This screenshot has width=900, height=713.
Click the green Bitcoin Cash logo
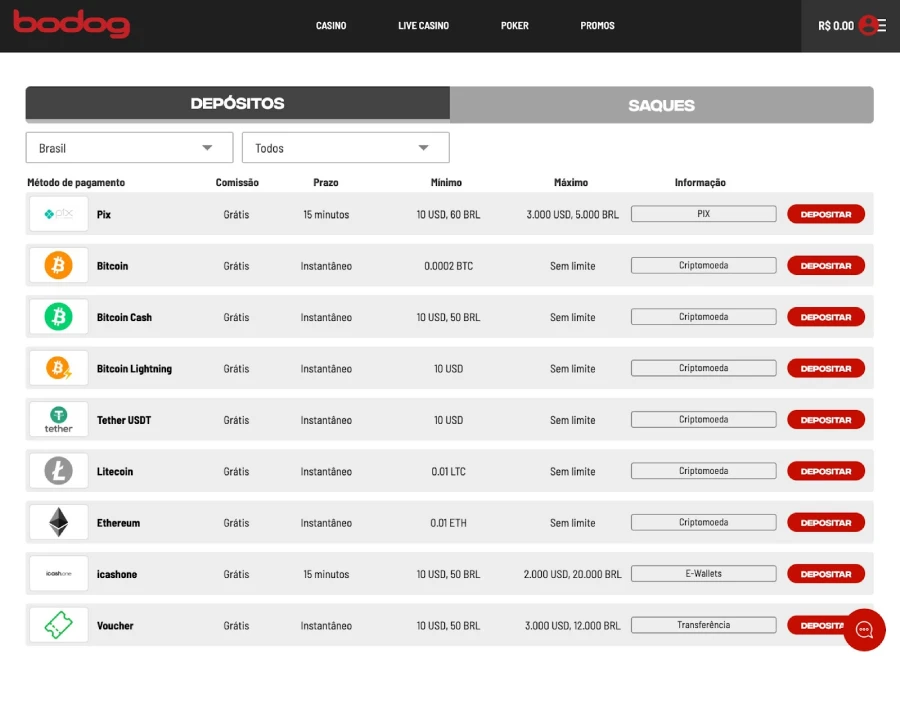click(59, 316)
